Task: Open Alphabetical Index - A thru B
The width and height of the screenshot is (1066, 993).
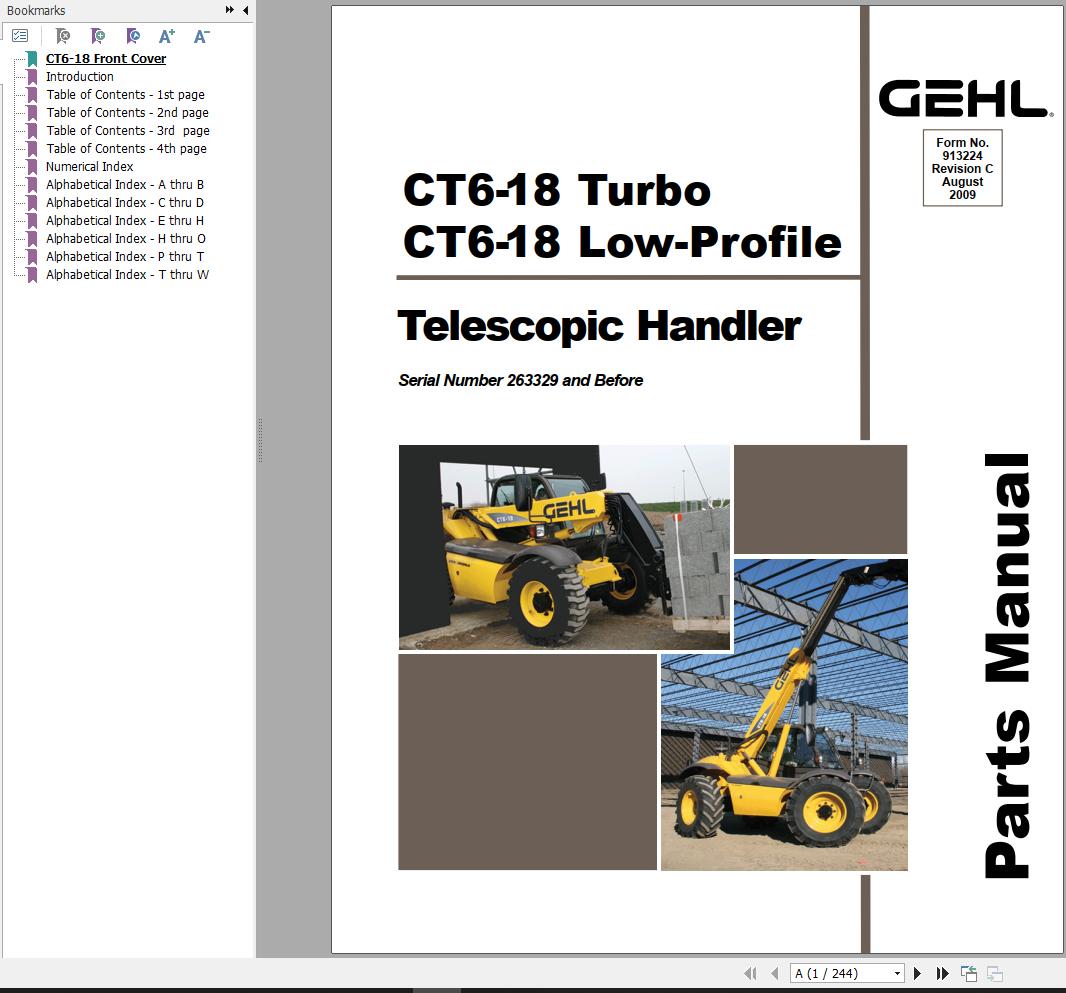Action: click(x=125, y=184)
